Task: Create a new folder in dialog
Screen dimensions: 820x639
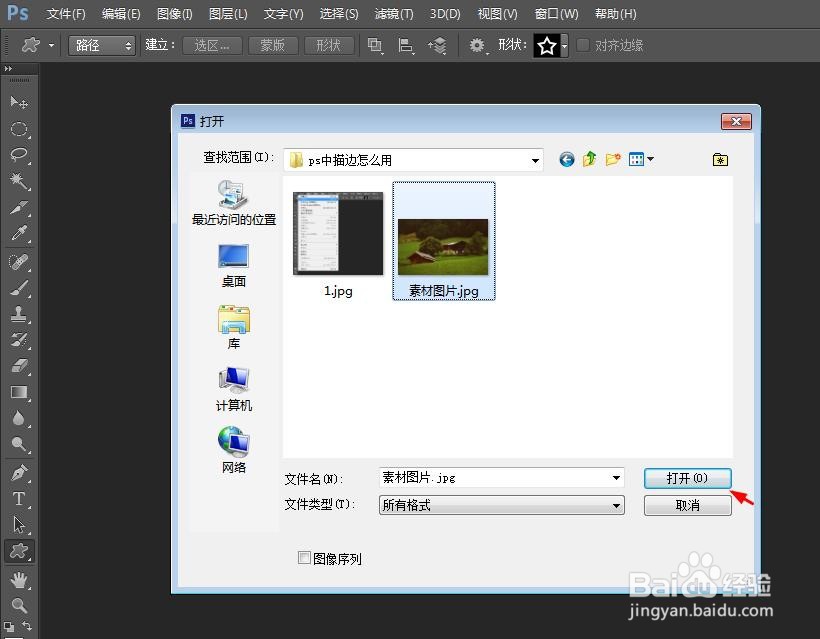Action: (613, 159)
